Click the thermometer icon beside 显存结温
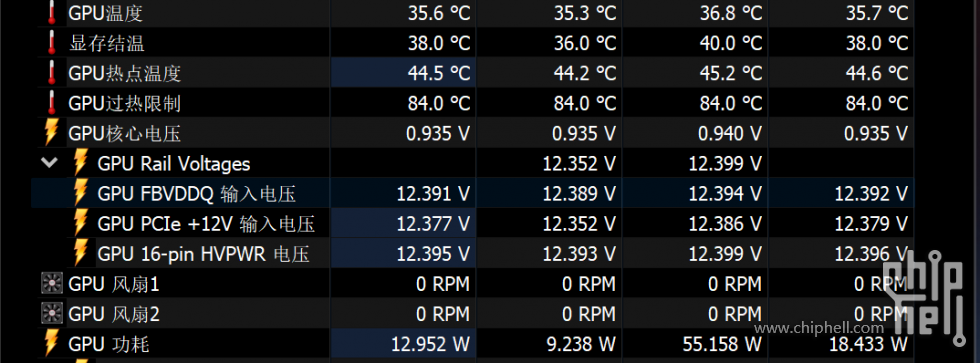Viewport: 980px width, 363px height. point(51,42)
